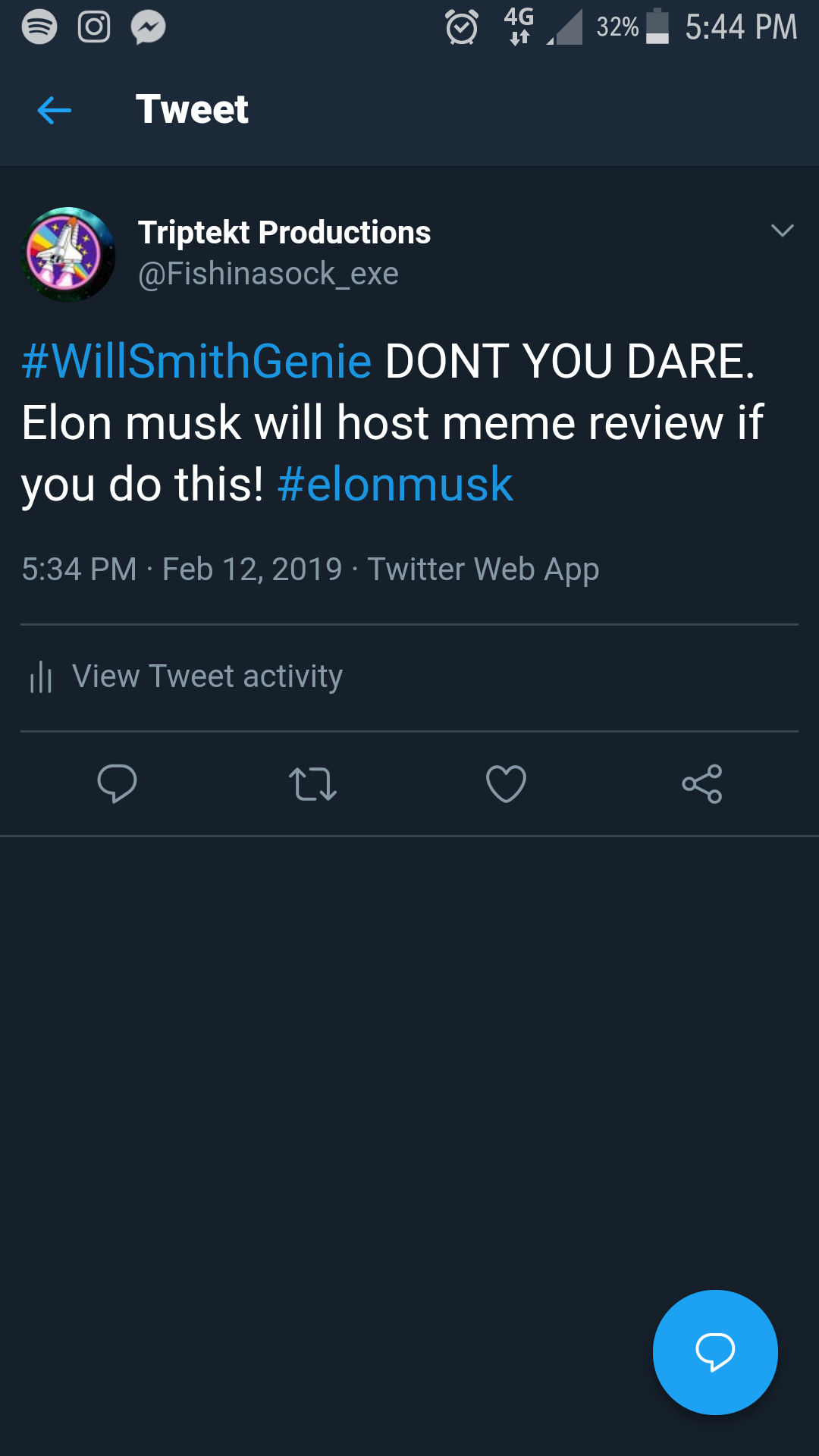Screen dimensions: 819x1456
Task: Tap the @Fishinasock_exe handle
Action: (x=268, y=274)
